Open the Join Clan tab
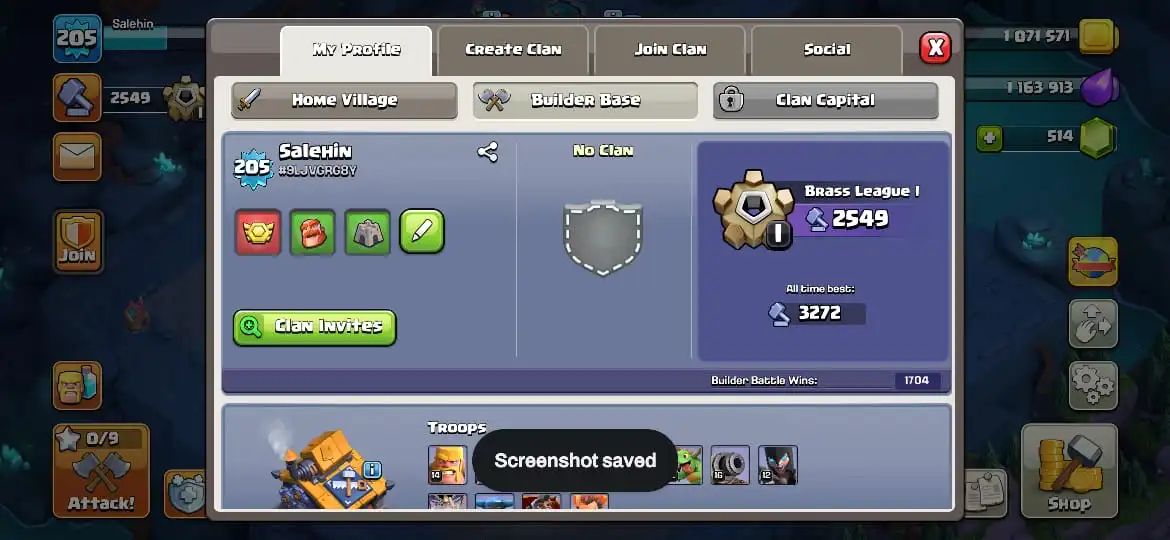1170x540 pixels. point(670,50)
